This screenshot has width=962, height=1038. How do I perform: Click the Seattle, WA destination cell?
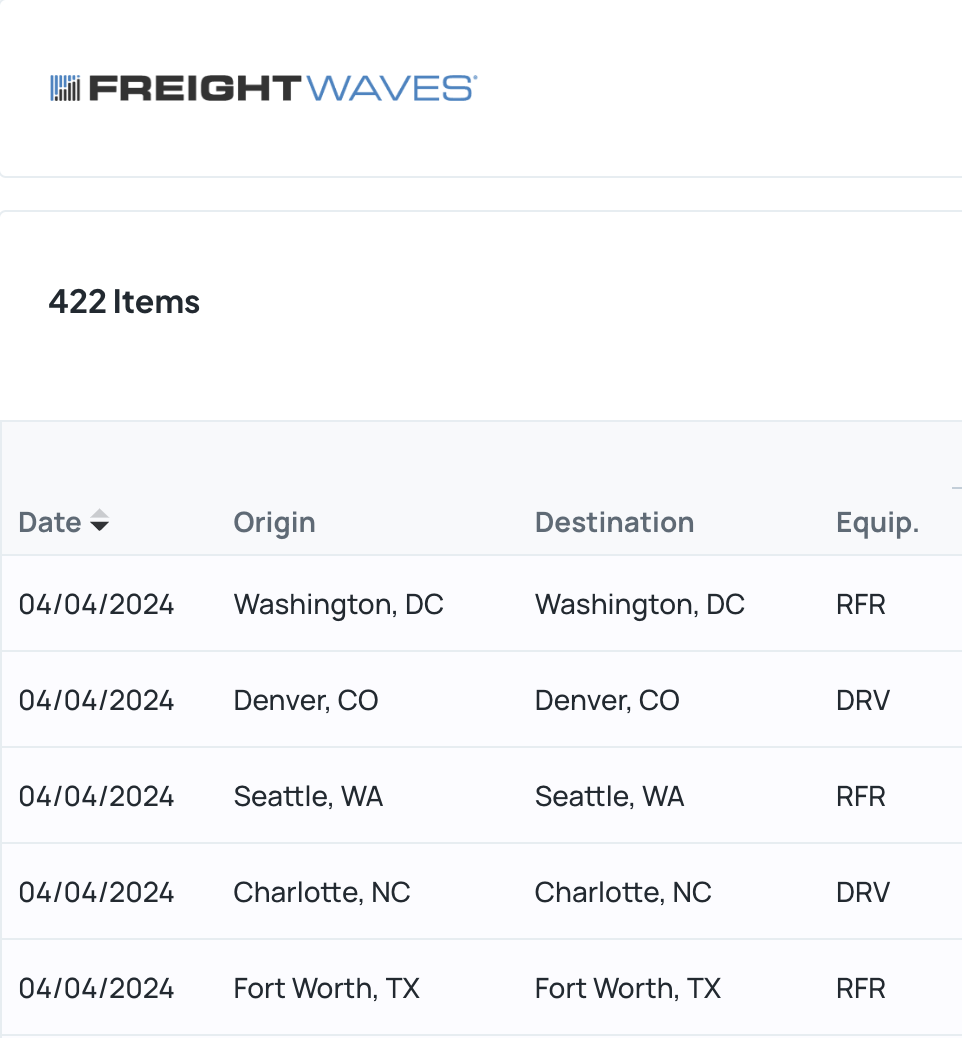tap(609, 796)
